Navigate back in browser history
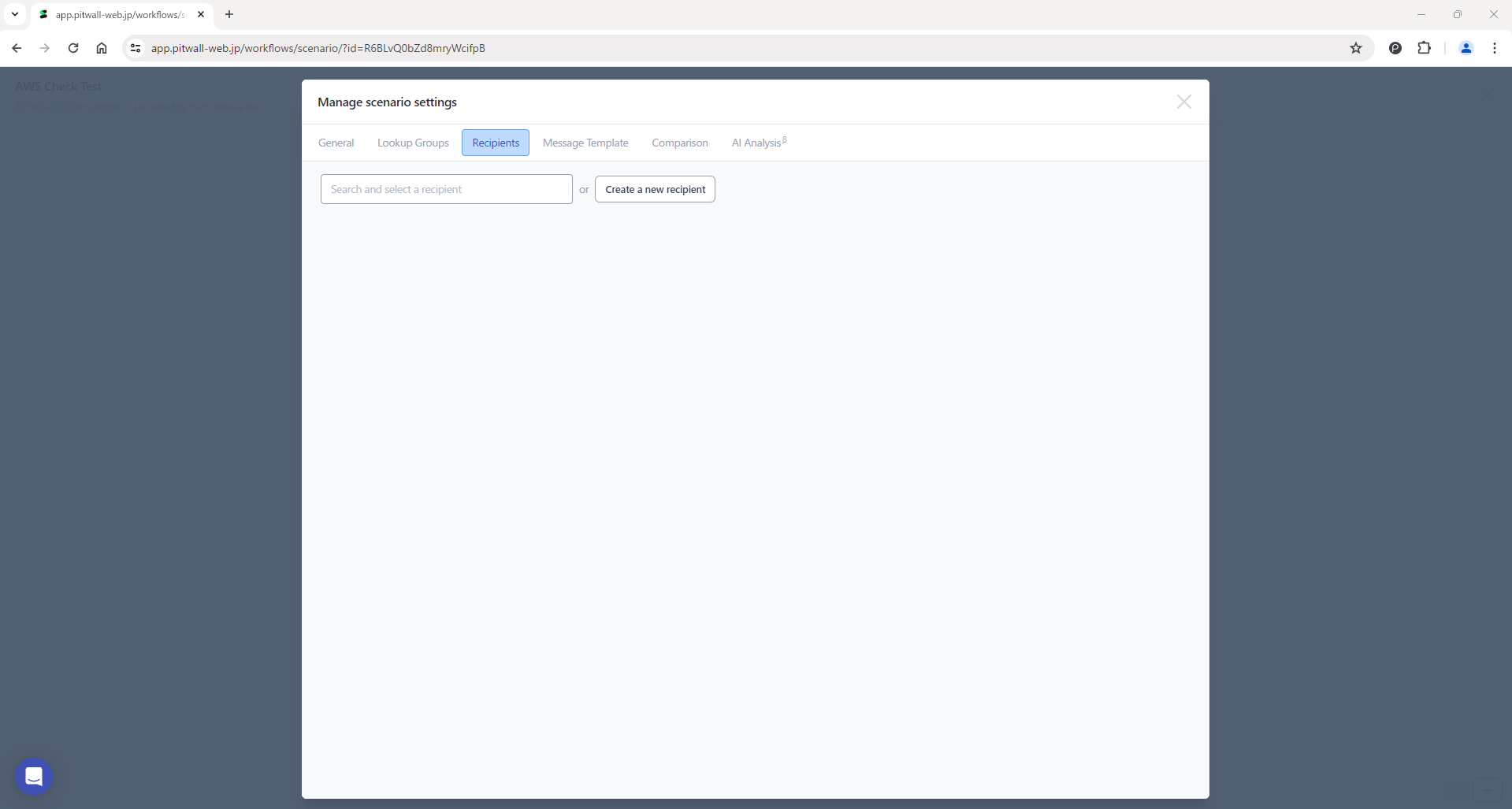The width and height of the screenshot is (1512, 809). click(x=17, y=48)
